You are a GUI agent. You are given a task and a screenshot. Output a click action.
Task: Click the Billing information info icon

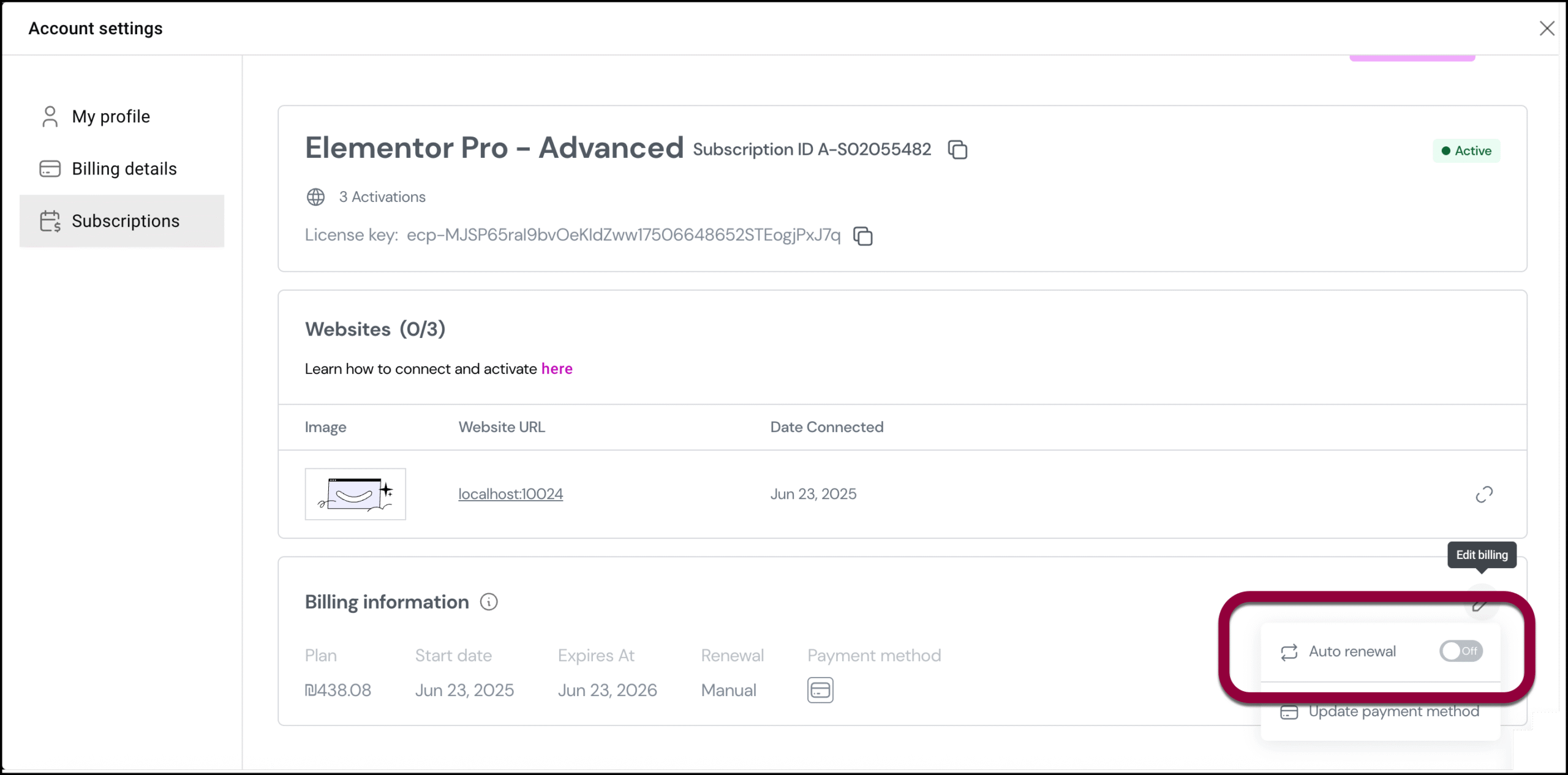tap(489, 602)
